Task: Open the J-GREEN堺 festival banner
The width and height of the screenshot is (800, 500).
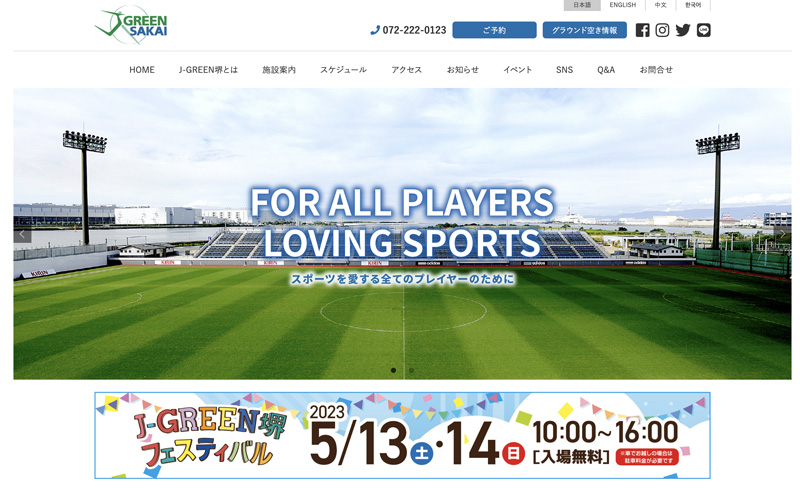Action: click(x=402, y=435)
